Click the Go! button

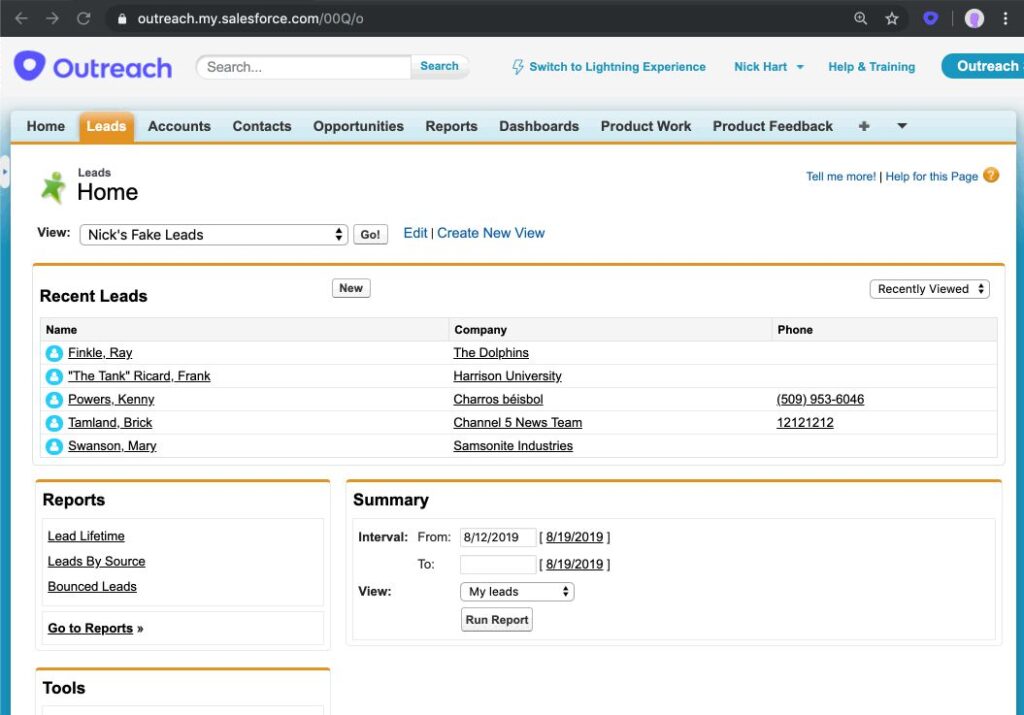pos(370,234)
